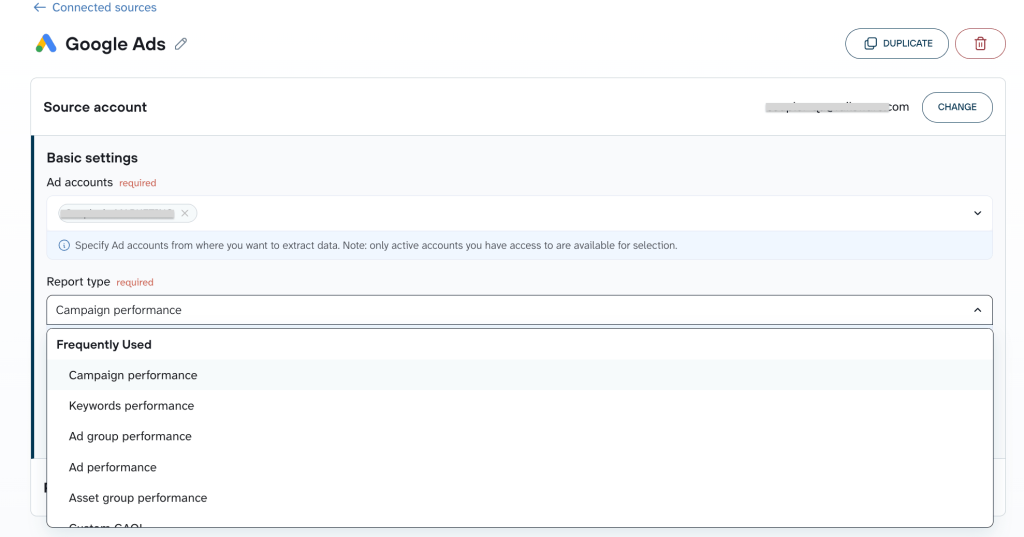Select Ad group performance option

pos(520,436)
